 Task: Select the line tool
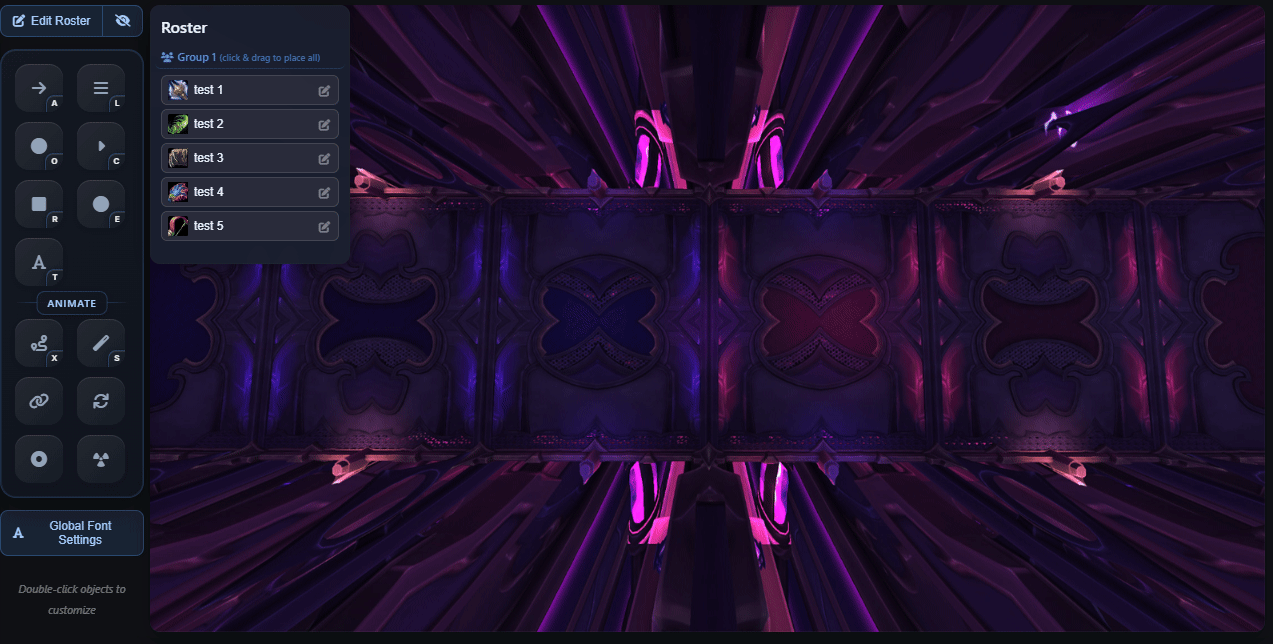101,88
